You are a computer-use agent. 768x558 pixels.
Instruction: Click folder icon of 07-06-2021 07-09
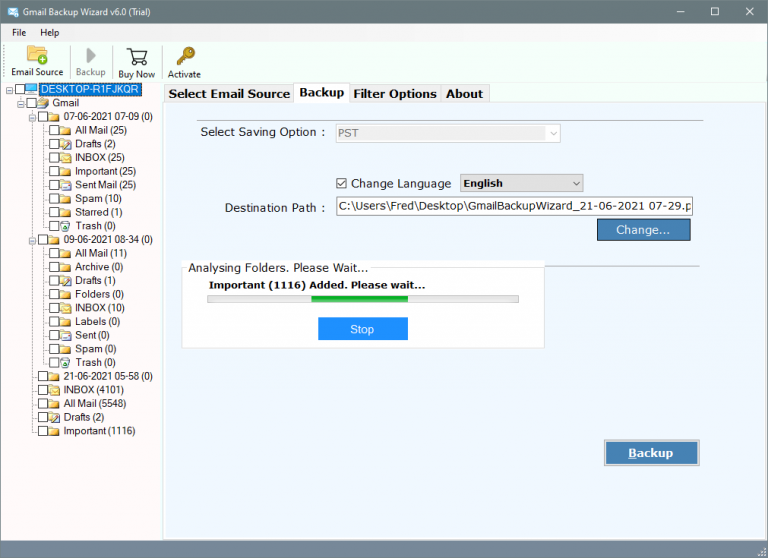point(54,117)
